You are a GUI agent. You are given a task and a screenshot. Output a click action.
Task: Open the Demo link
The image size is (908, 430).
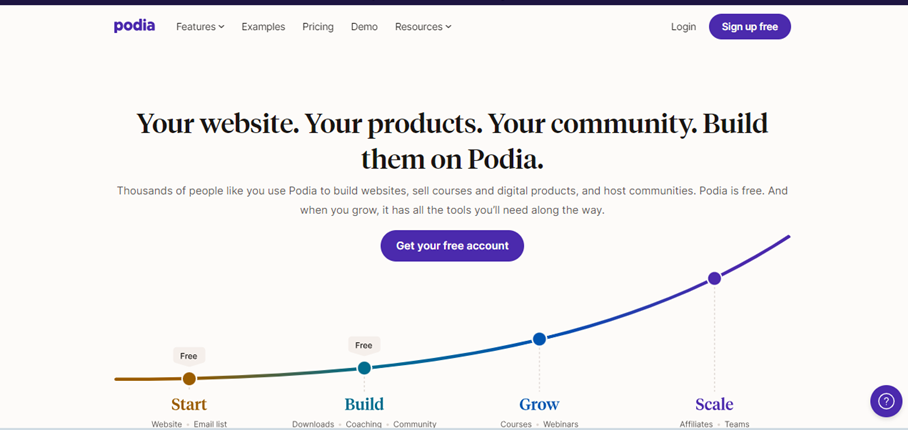[x=364, y=27]
